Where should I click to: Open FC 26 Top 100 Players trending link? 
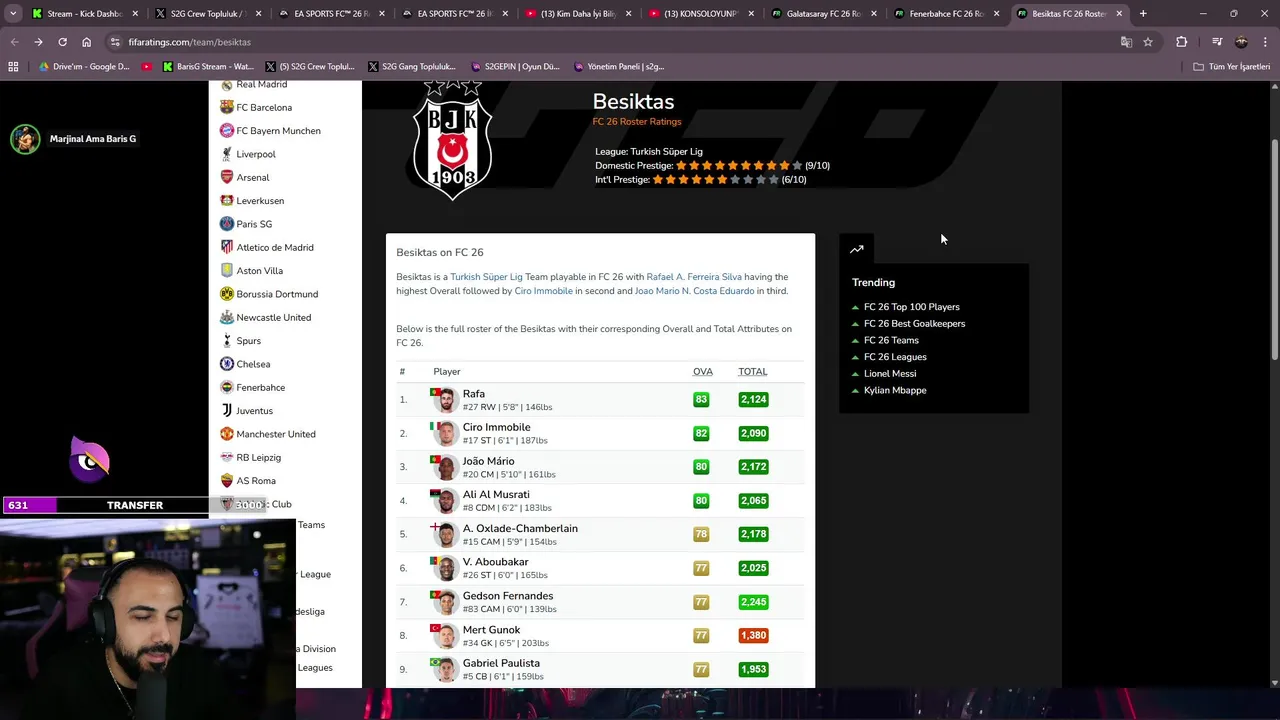point(911,307)
